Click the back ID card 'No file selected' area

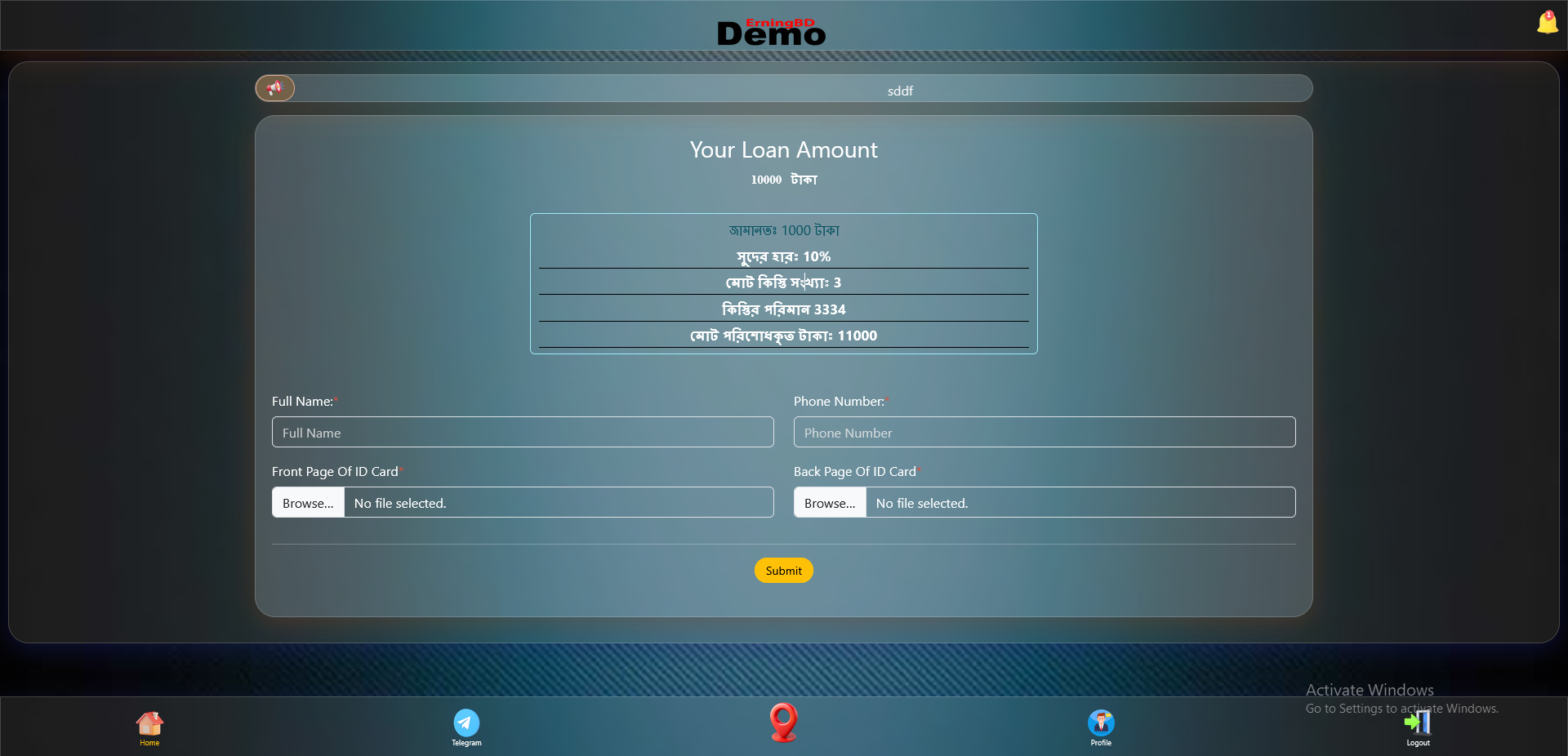click(x=1080, y=503)
